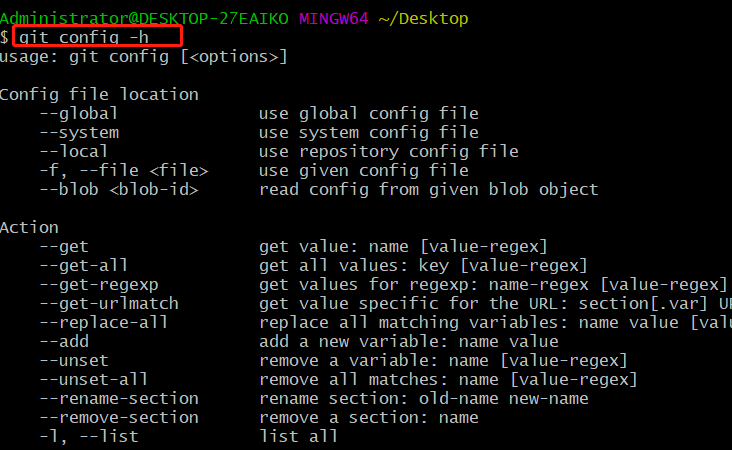Viewport: 732px width, 450px height.
Task: Click 'replace all matching variables' description
Action: coord(495,323)
